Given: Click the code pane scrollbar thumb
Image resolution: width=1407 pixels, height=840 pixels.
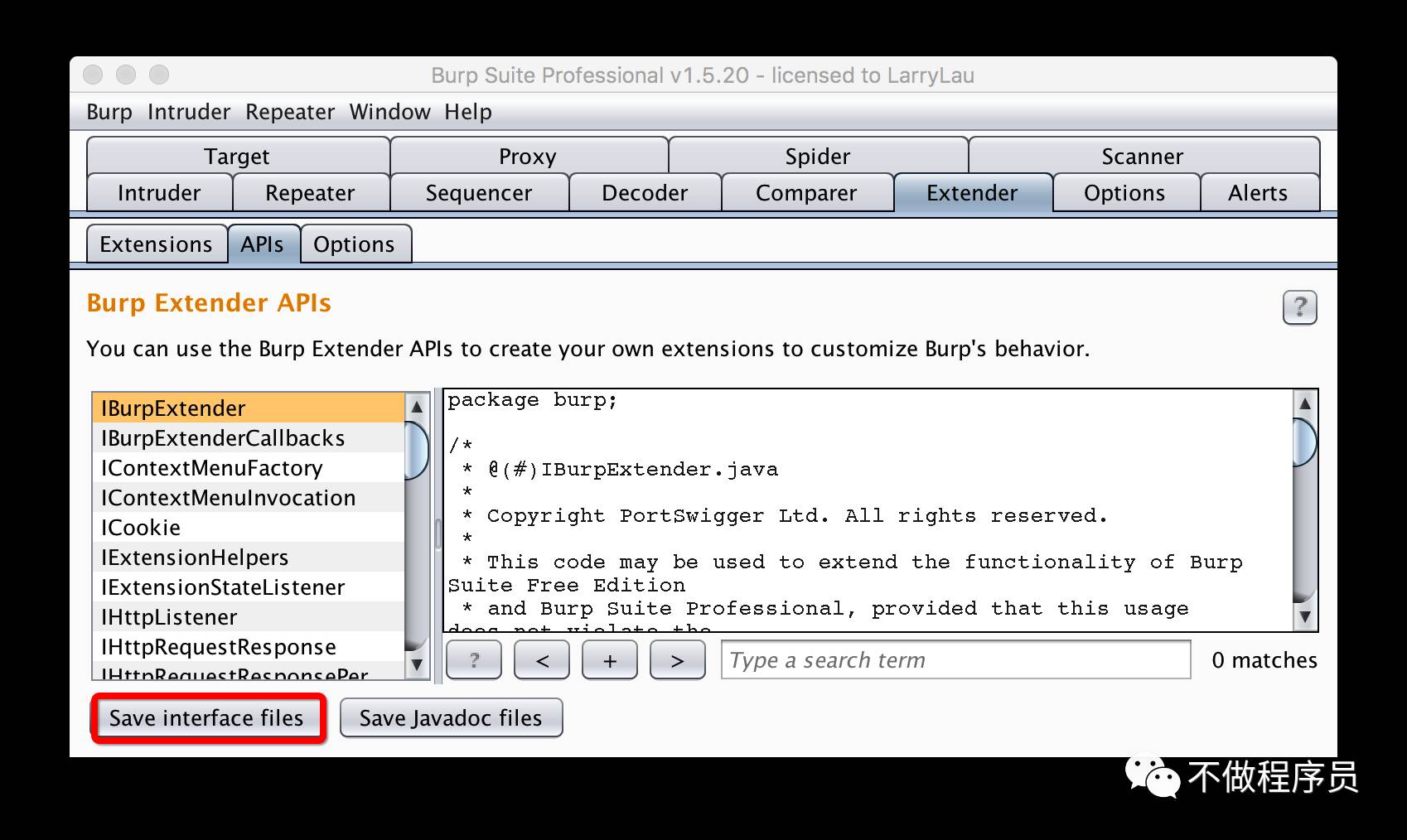Looking at the screenshot, I should (x=1305, y=442).
